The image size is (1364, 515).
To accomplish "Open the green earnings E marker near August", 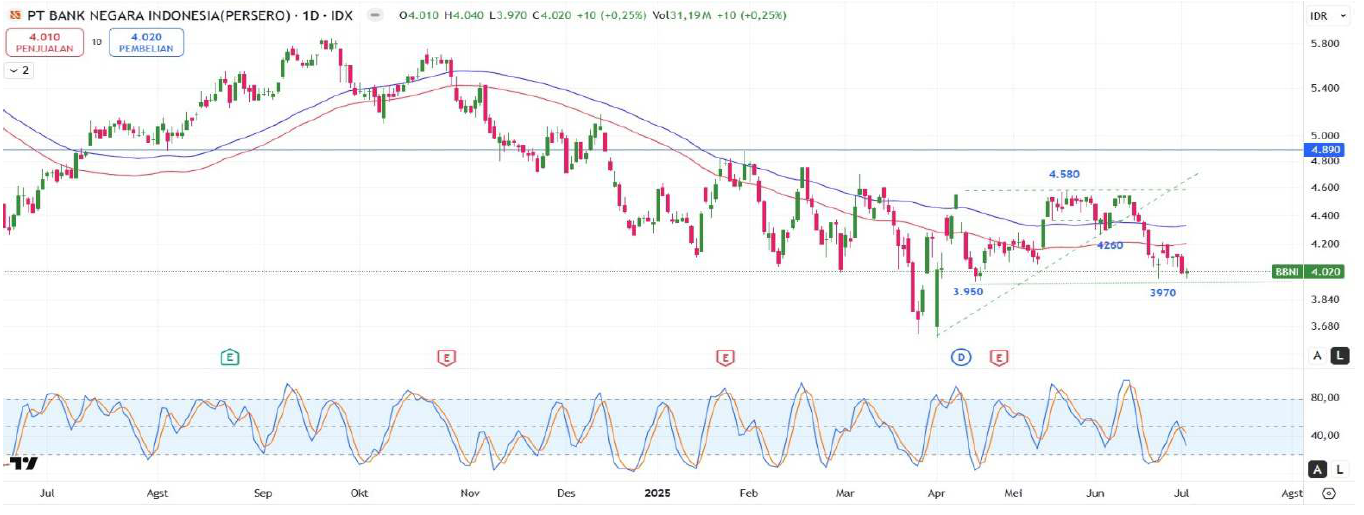I will 230,356.
